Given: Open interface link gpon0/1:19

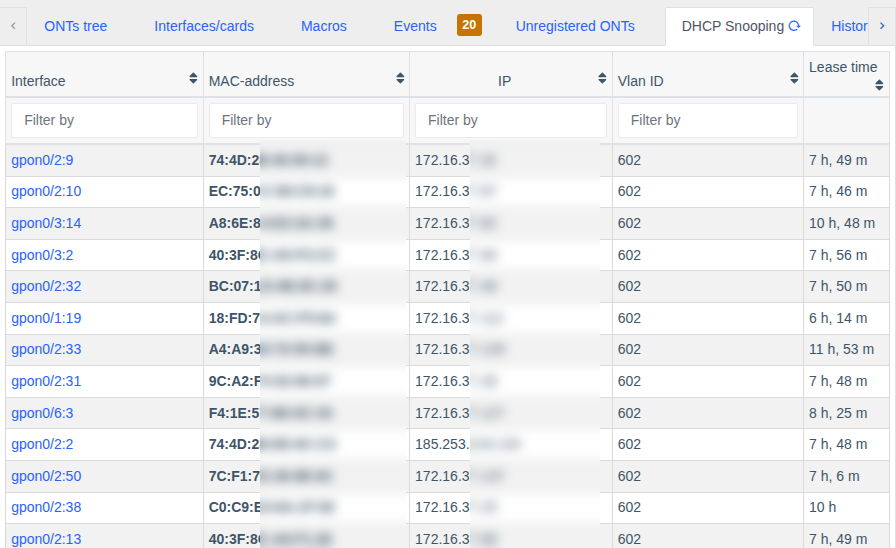Looking at the screenshot, I should [46, 318].
